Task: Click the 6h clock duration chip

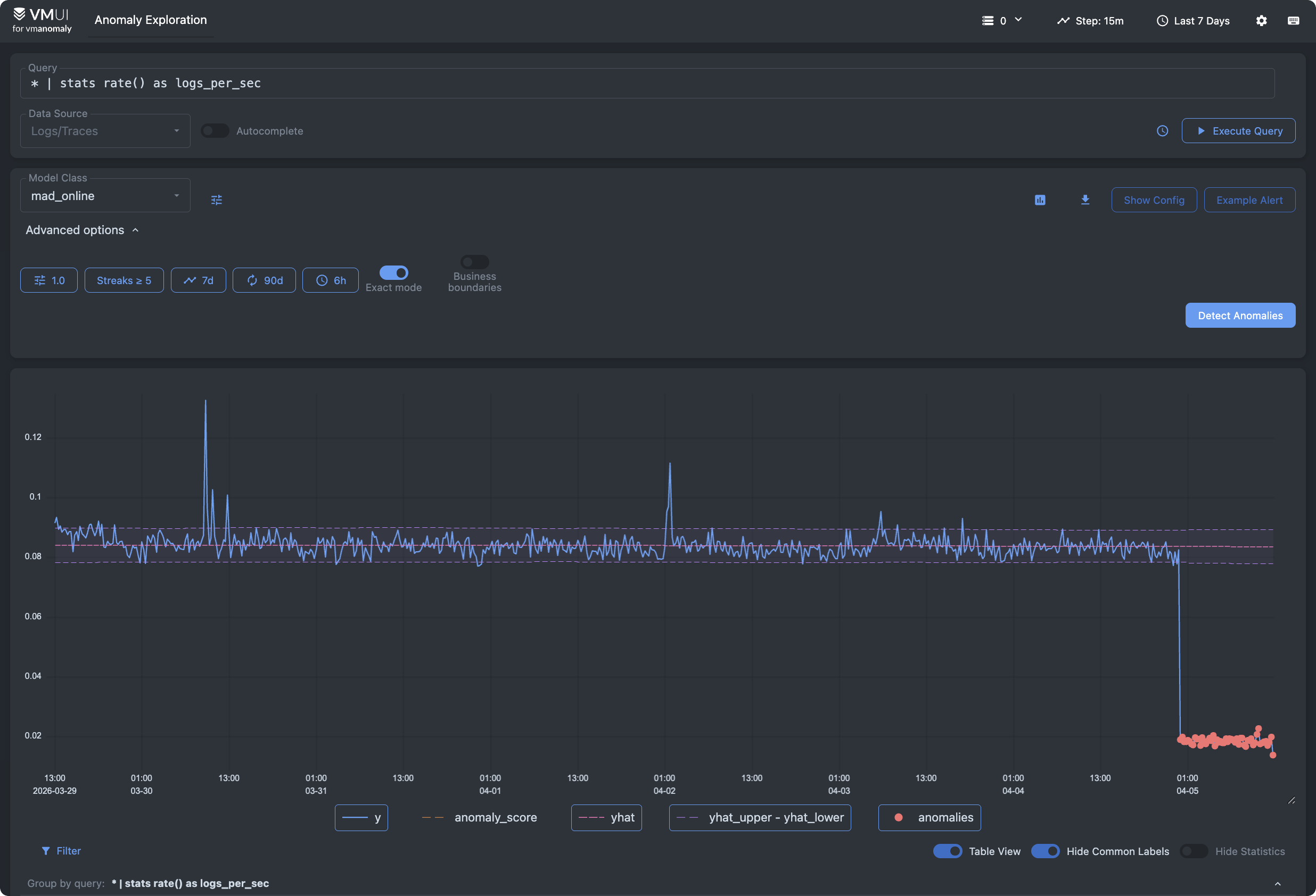Action: (330, 280)
